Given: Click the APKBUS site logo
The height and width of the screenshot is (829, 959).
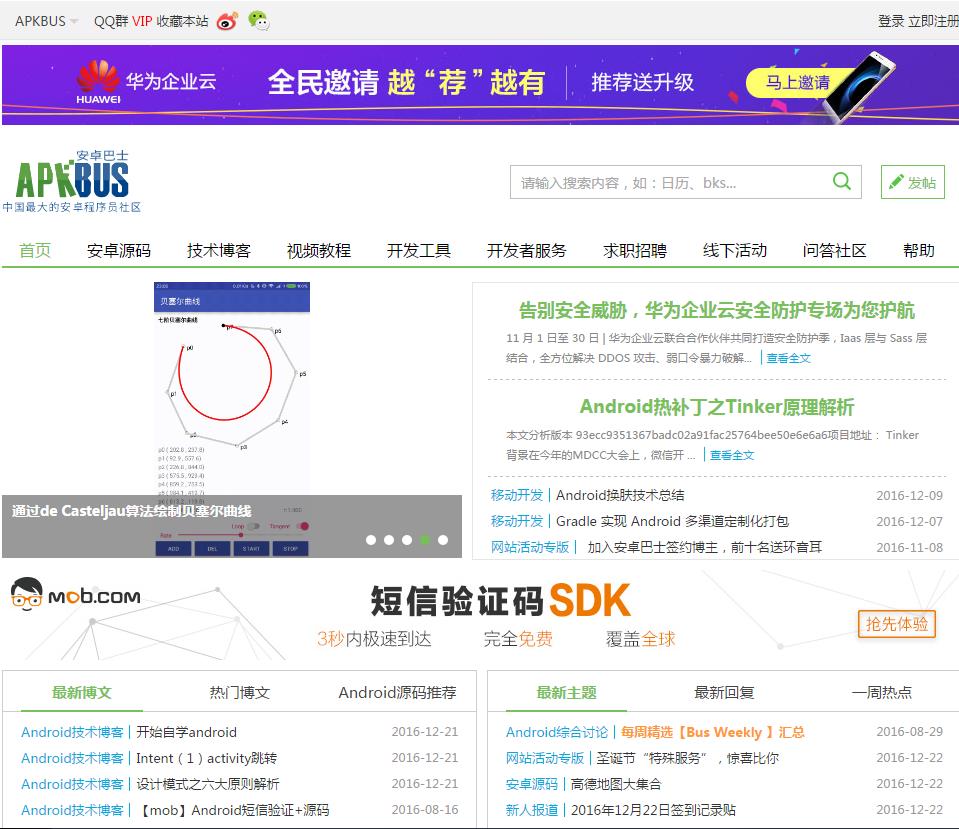Looking at the screenshot, I should coord(72,181).
